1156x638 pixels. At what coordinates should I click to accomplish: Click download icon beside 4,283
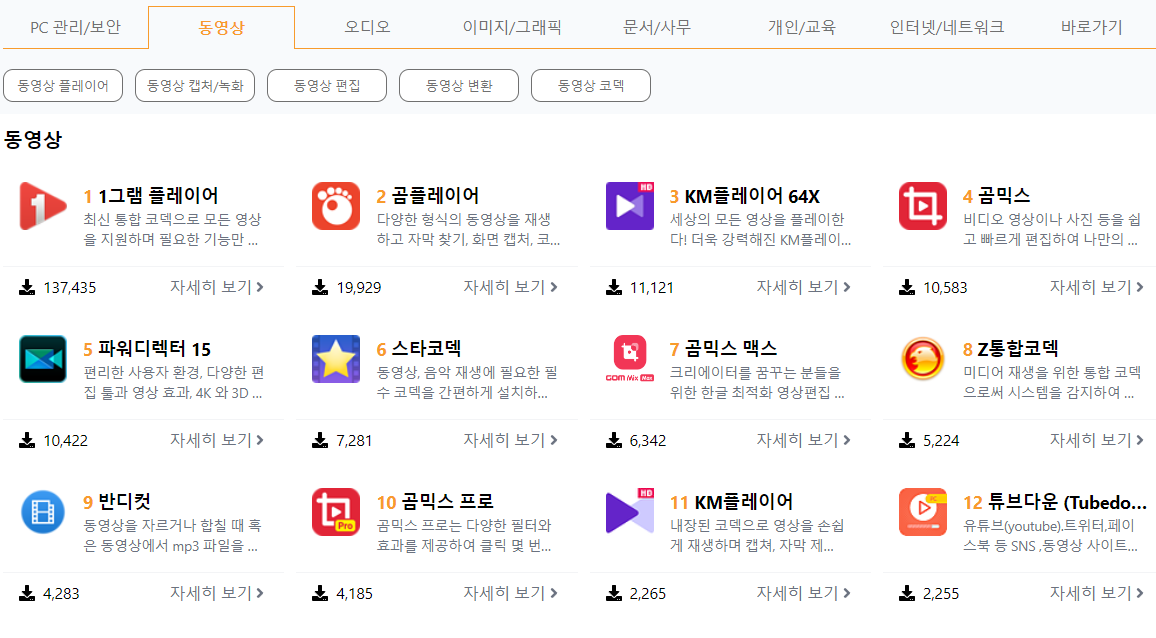[27, 593]
